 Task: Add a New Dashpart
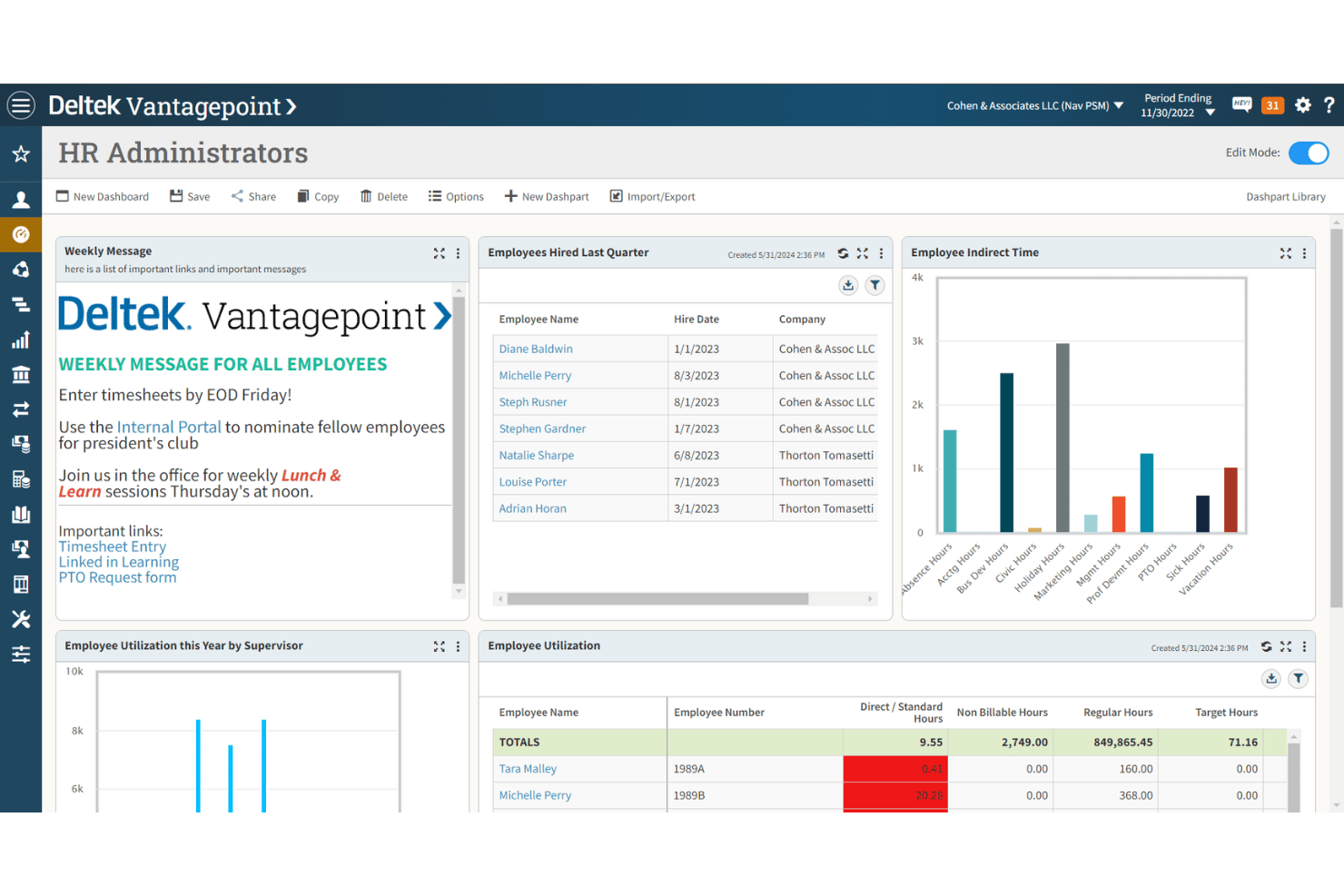(x=547, y=196)
